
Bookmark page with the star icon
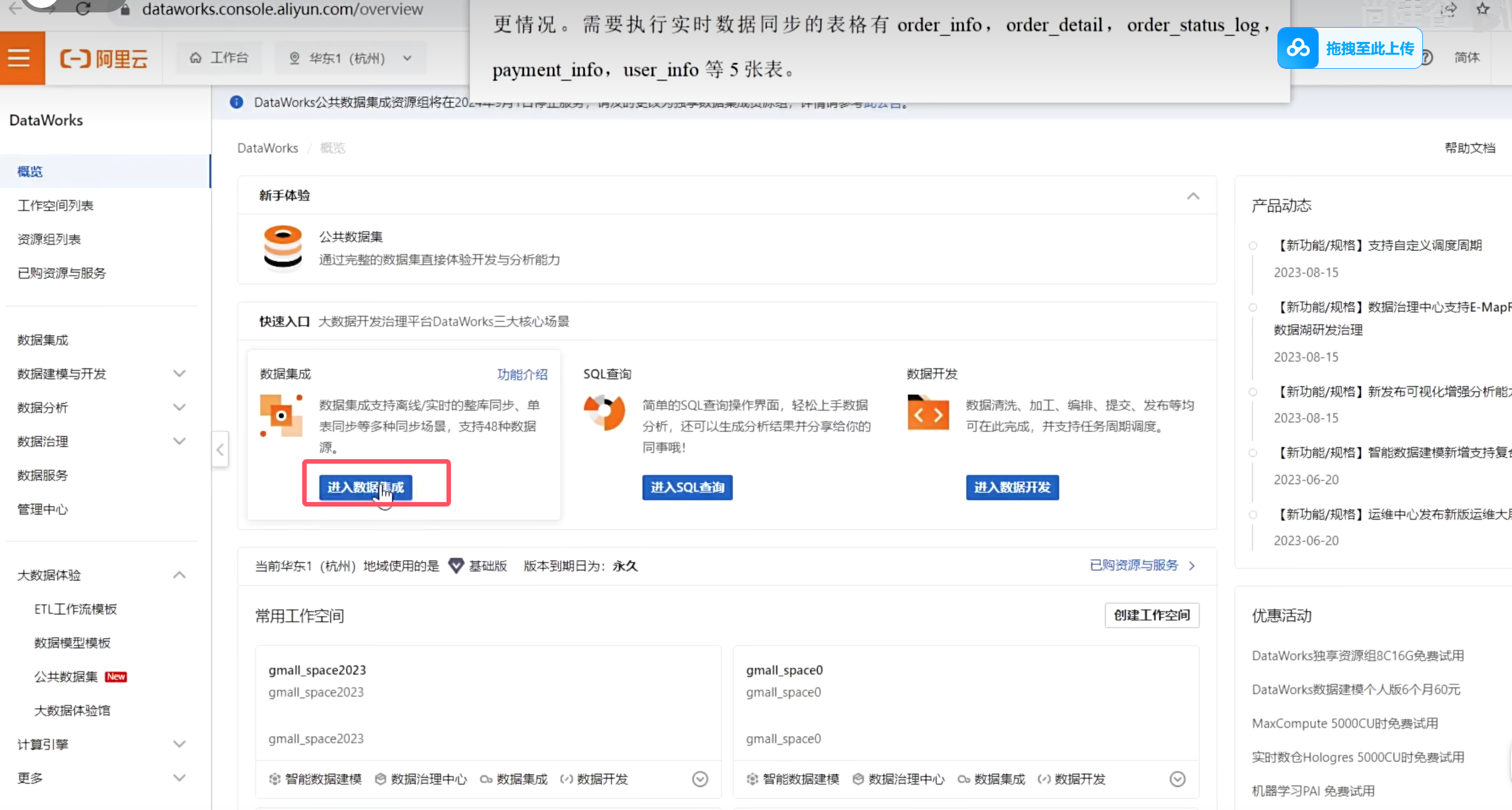tap(1483, 9)
